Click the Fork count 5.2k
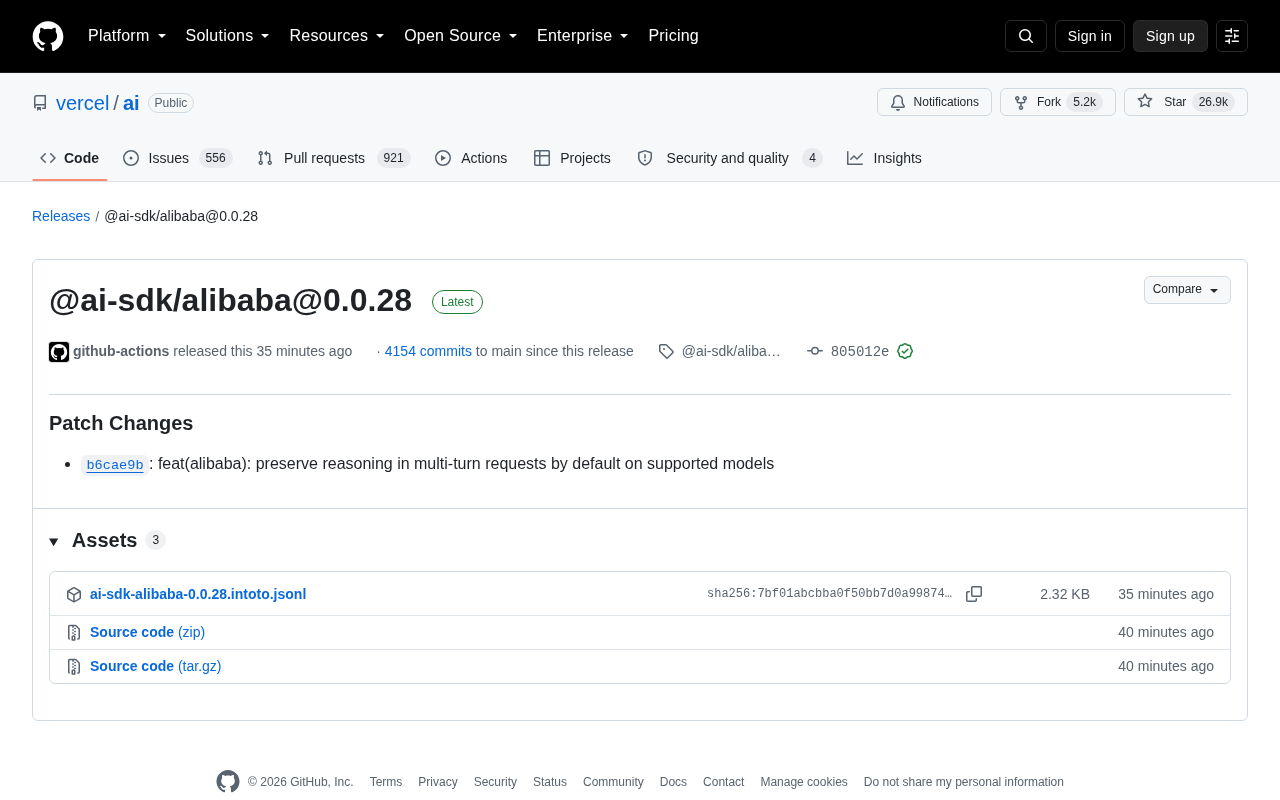1280x800 pixels. [x=1084, y=102]
